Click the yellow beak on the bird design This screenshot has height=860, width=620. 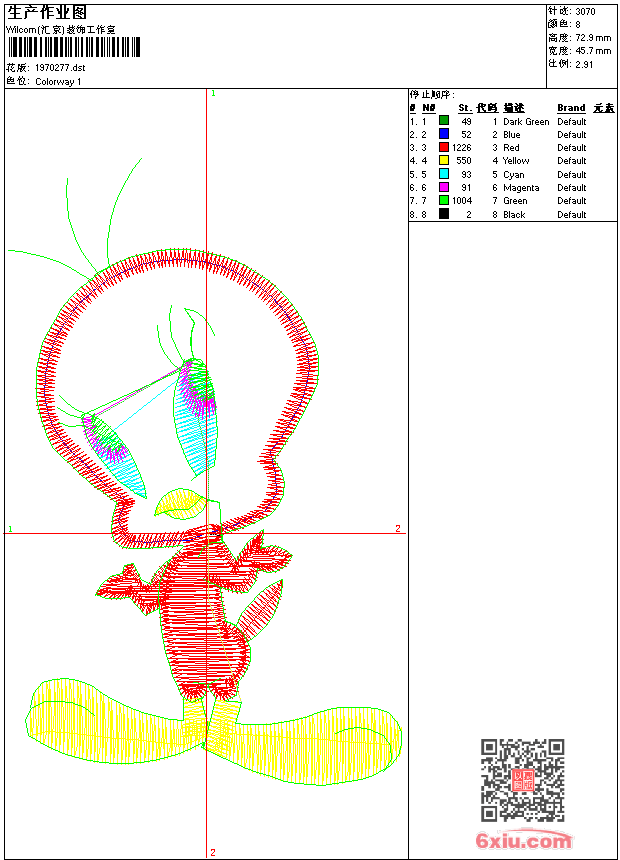tap(182, 500)
